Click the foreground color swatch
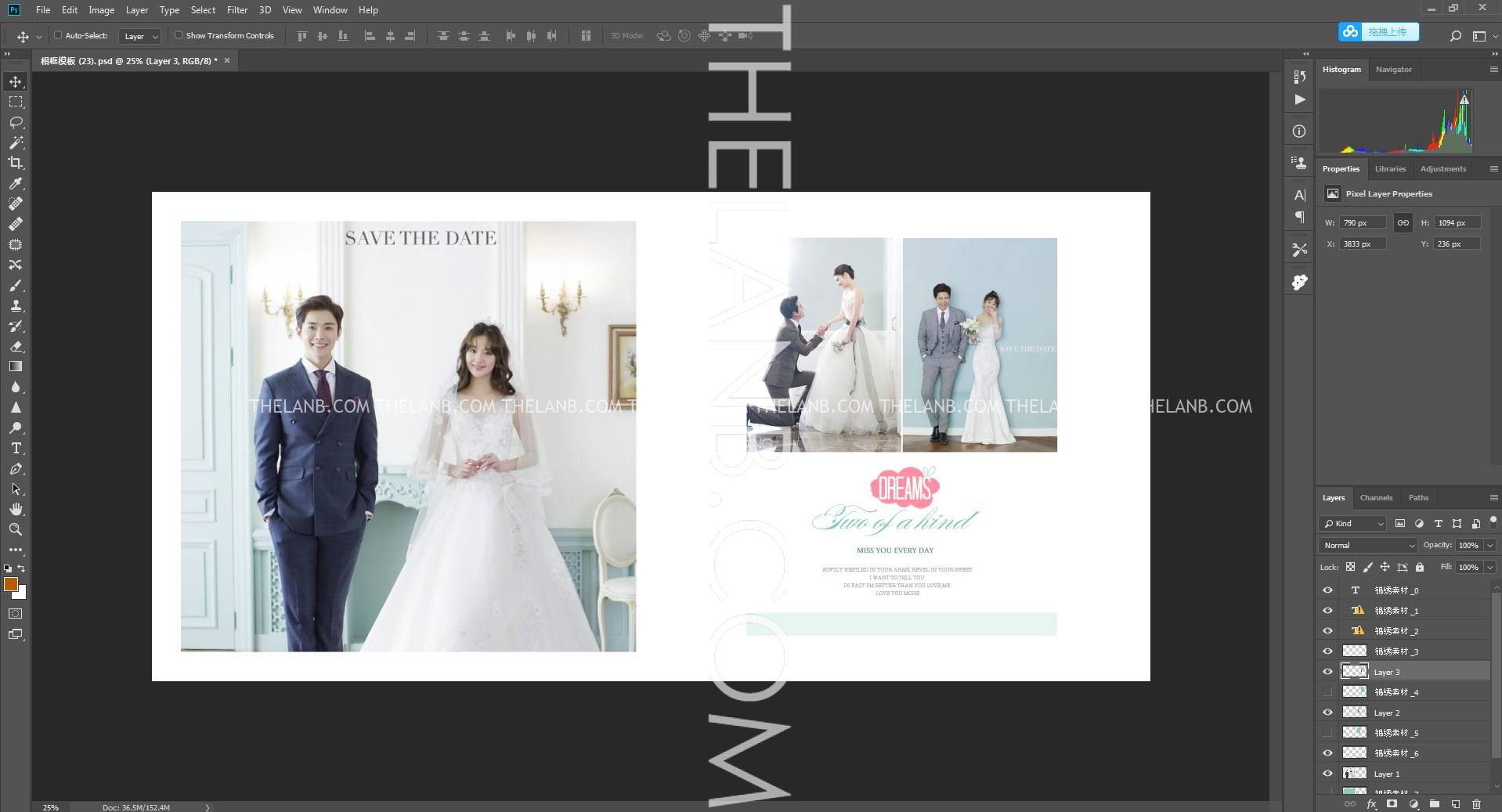The width and height of the screenshot is (1502, 812). tap(11, 584)
